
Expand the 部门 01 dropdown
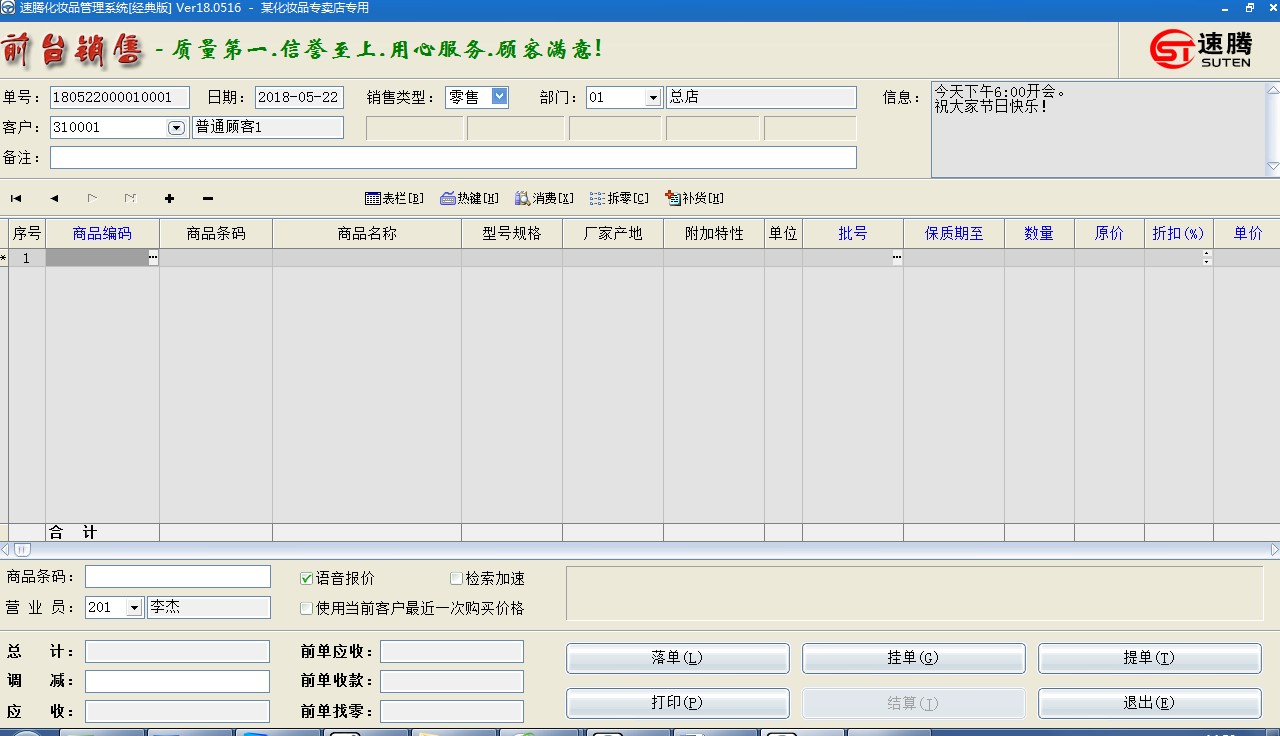(653, 98)
